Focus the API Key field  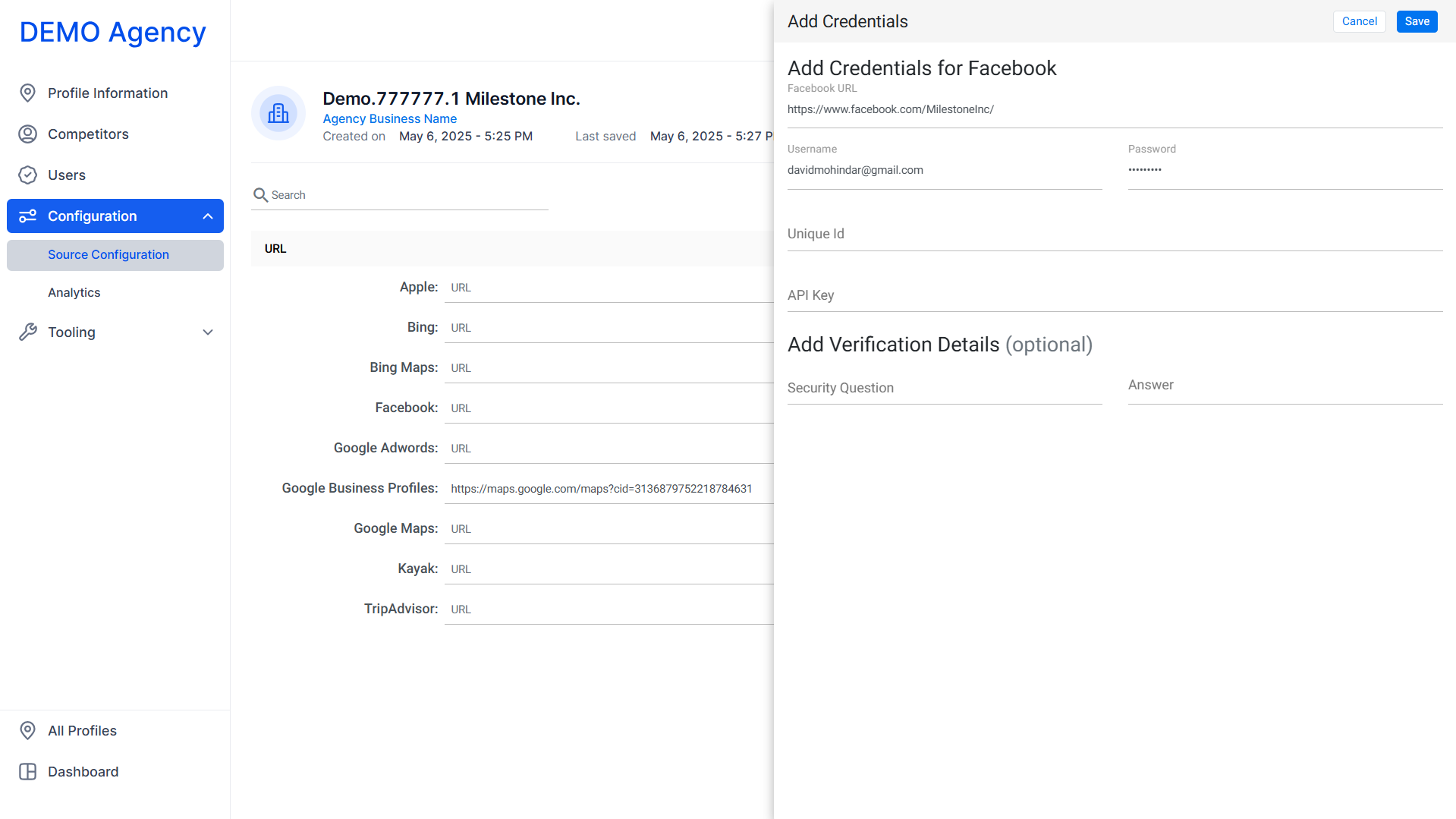click(1115, 296)
